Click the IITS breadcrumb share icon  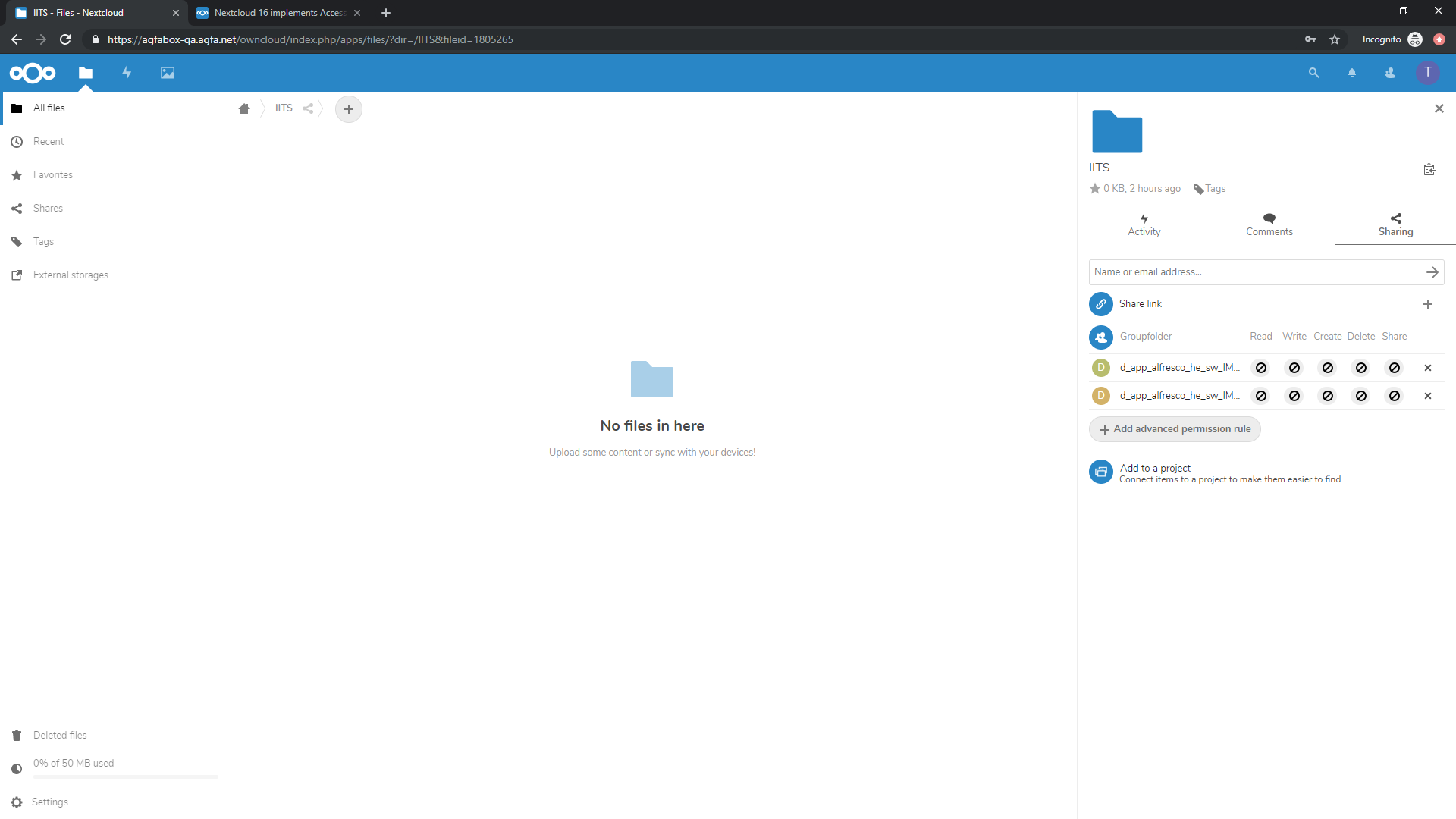(308, 108)
